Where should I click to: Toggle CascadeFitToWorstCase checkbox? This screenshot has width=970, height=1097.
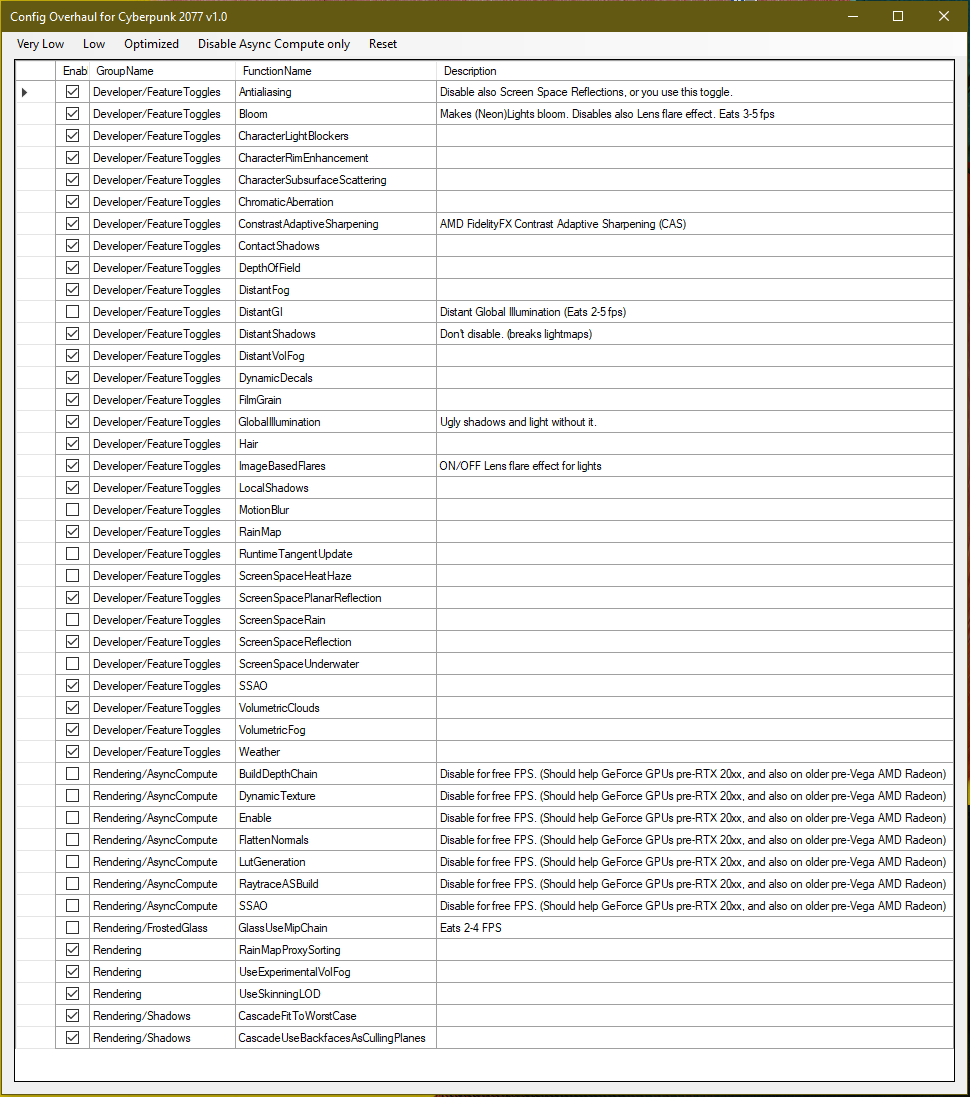pos(72,1015)
